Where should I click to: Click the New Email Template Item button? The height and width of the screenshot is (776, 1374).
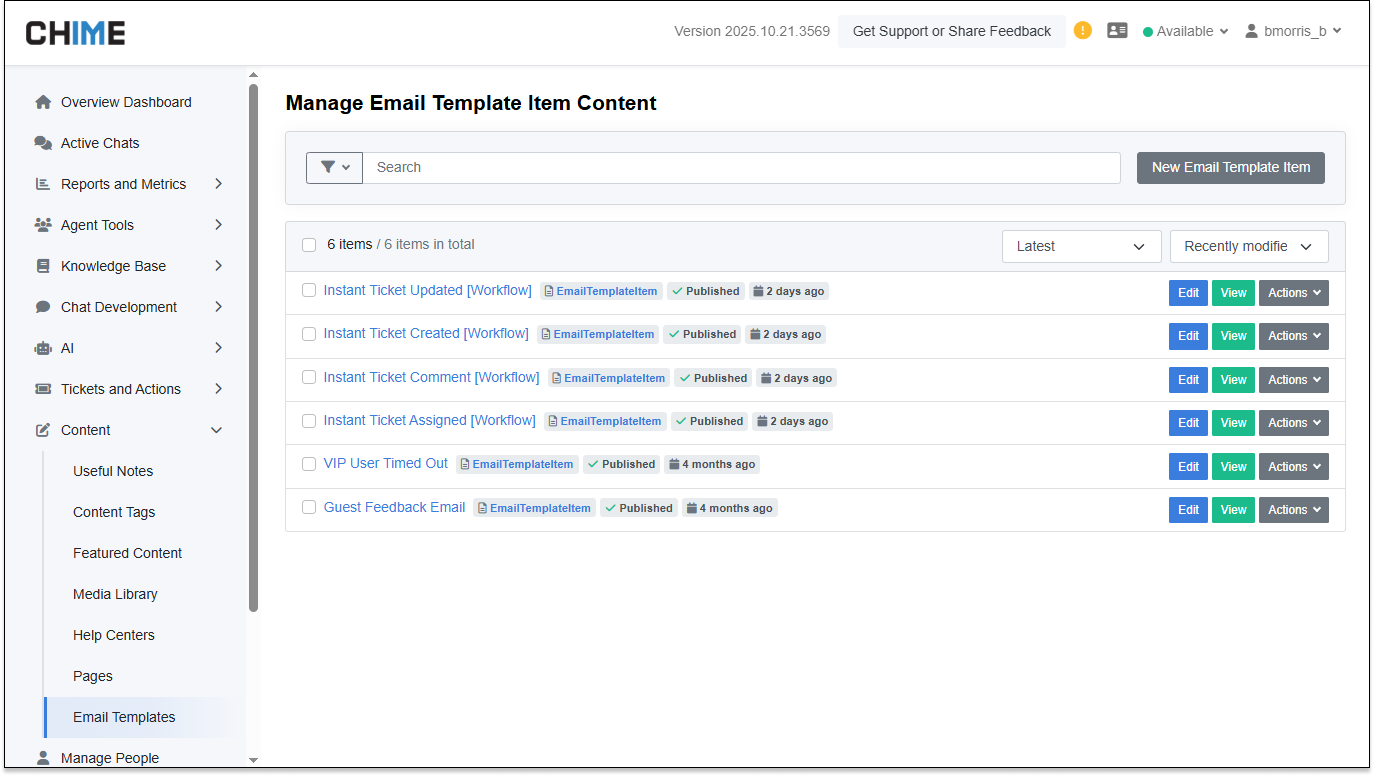click(x=1230, y=168)
